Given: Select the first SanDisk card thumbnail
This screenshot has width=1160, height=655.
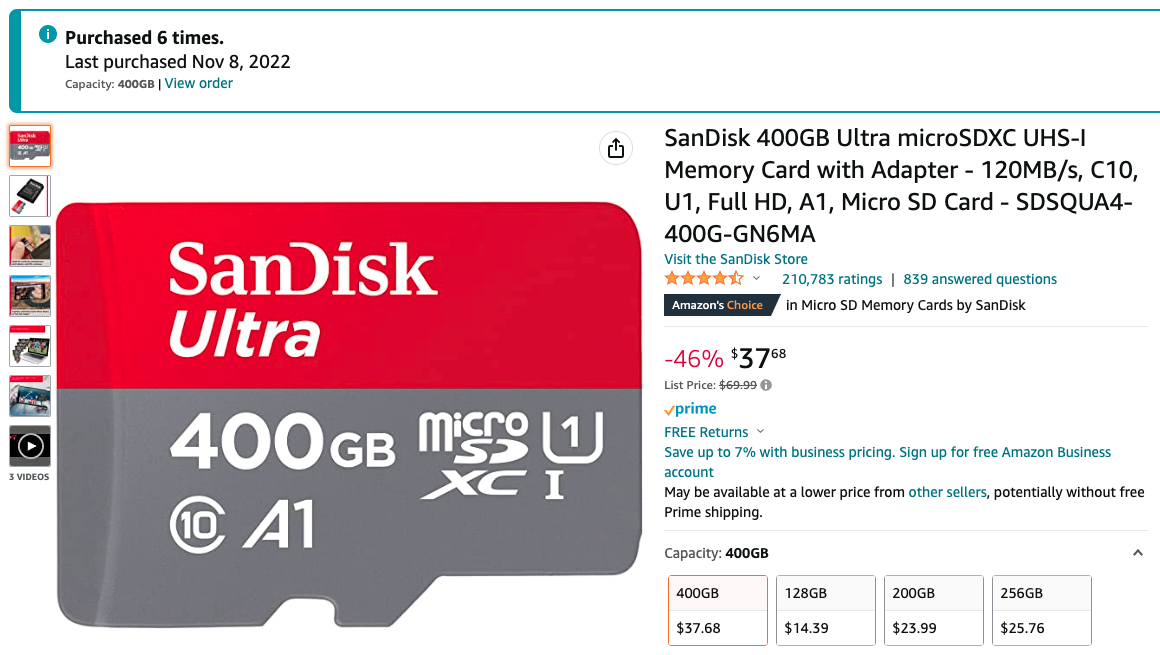Looking at the screenshot, I should pos(30,146).
